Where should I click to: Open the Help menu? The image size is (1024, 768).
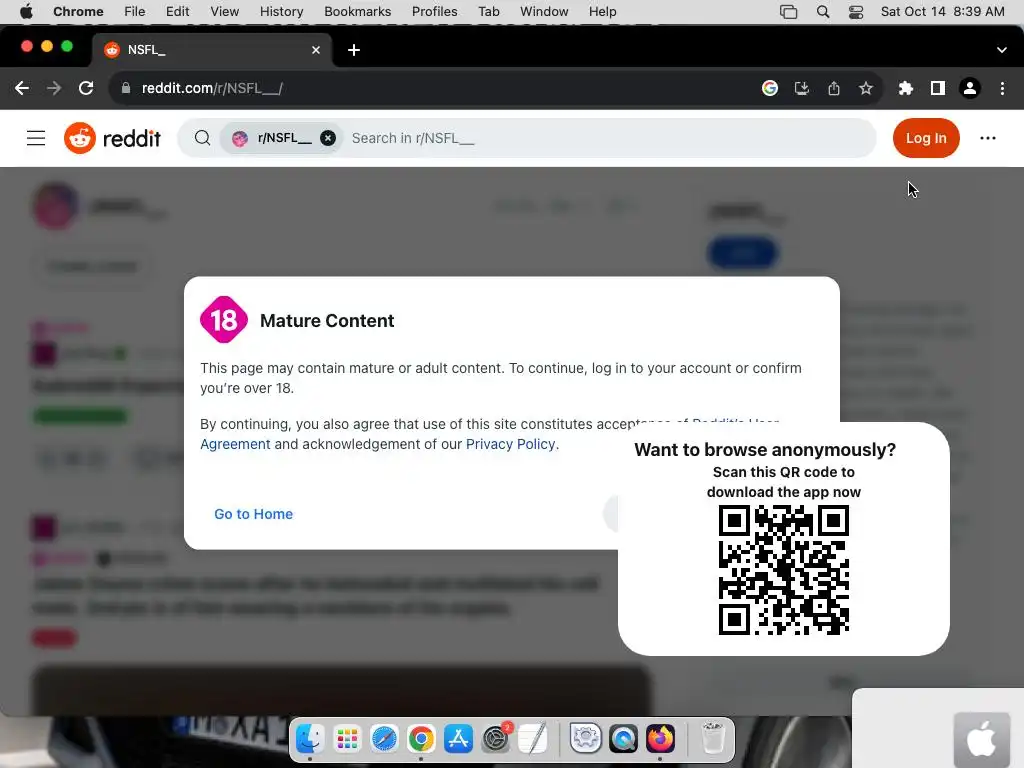click(x=602, y=11)
